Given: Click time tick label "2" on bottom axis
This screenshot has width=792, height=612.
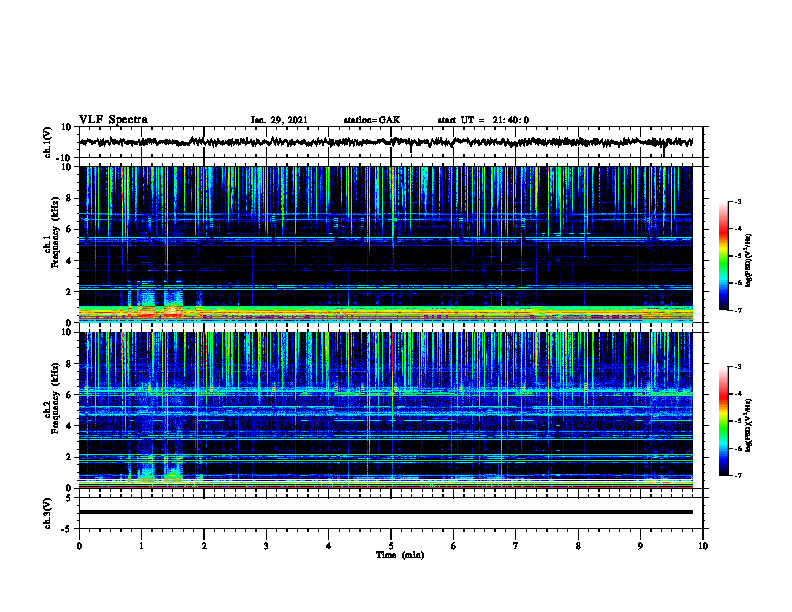Looking at the screenshot, I should (204, 546).
